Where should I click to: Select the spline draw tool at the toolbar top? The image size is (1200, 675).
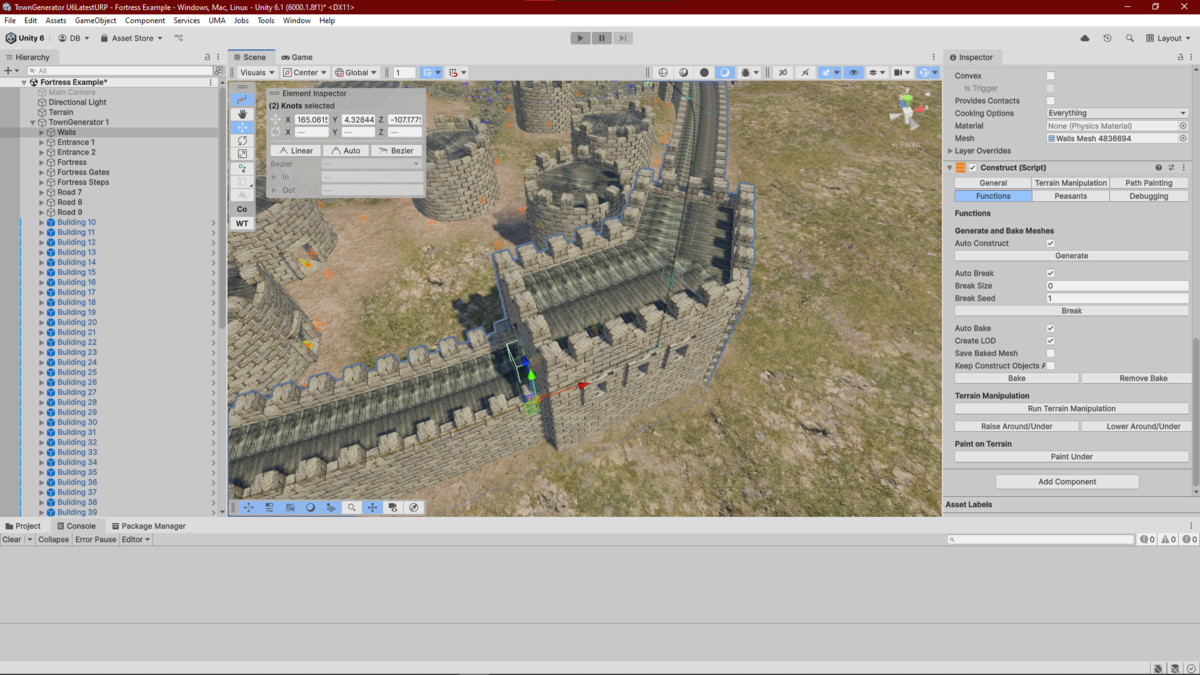[x=242, y=99]
